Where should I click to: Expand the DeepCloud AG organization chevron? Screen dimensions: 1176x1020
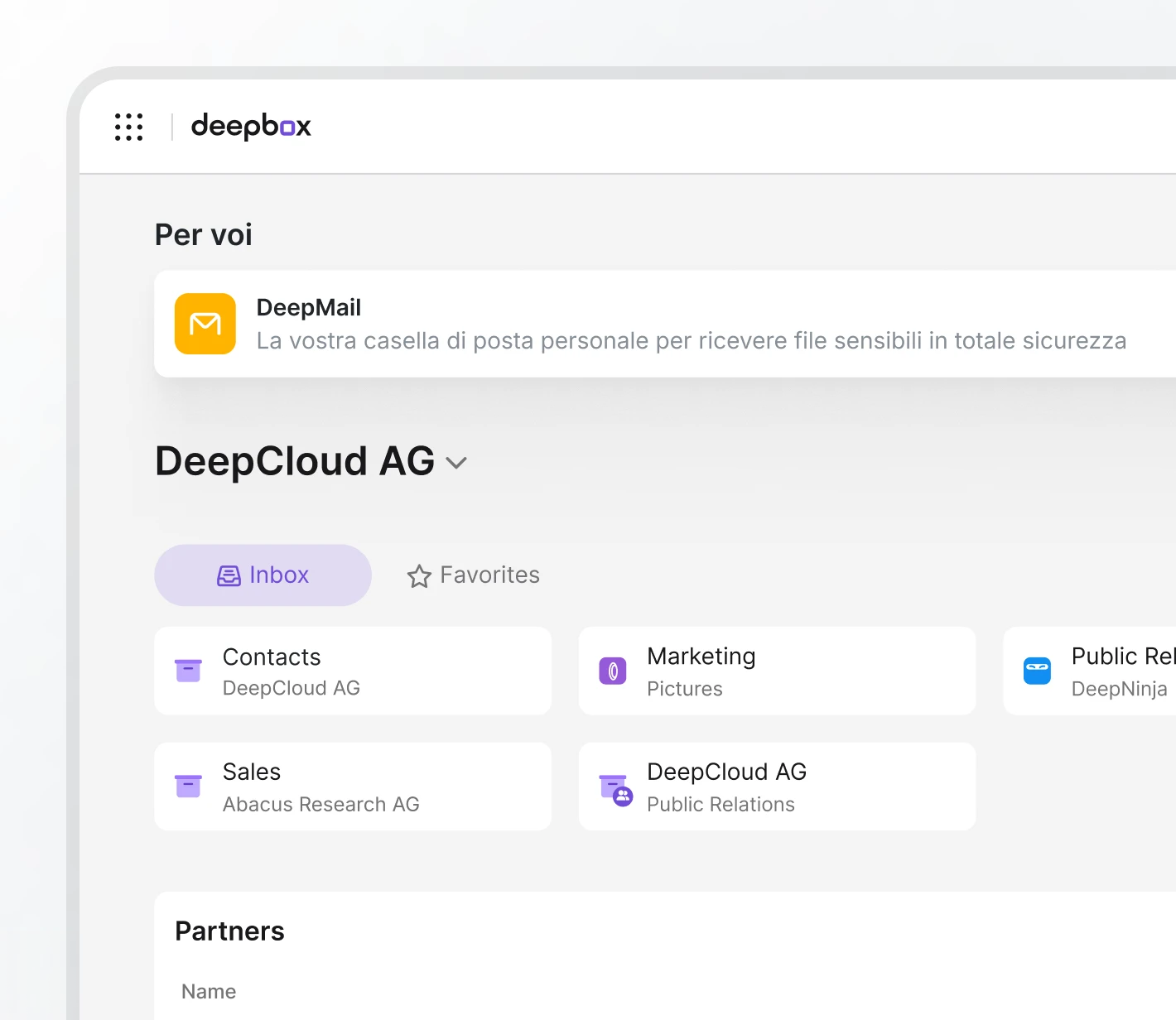click(x=456, y=463)
